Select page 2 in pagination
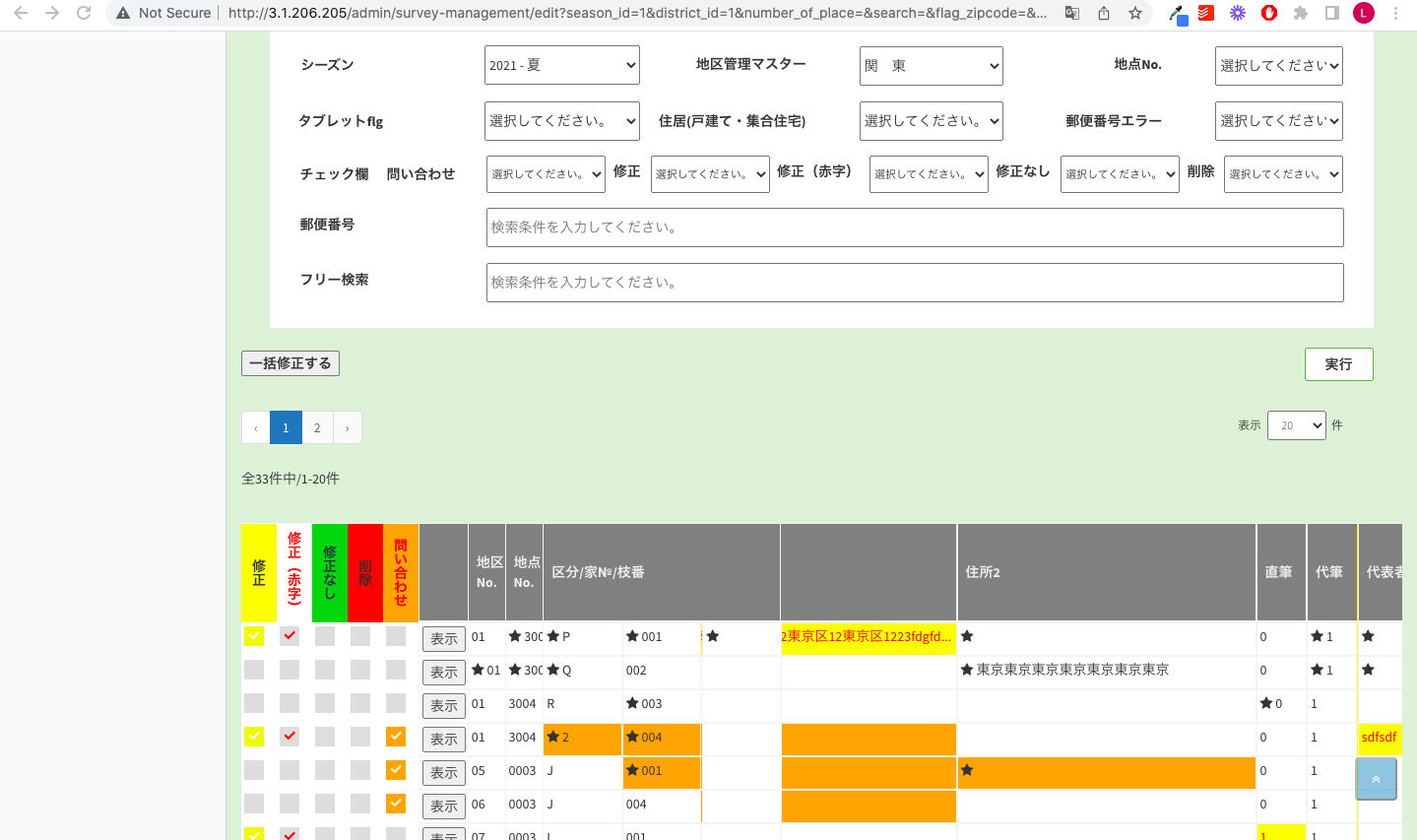This screenshot has width=1417, height=840. click(317, 427)
